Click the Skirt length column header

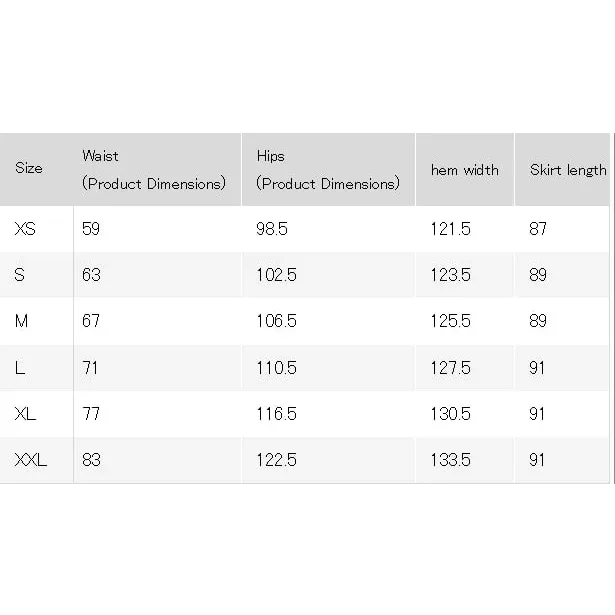(x=568, y=170)
